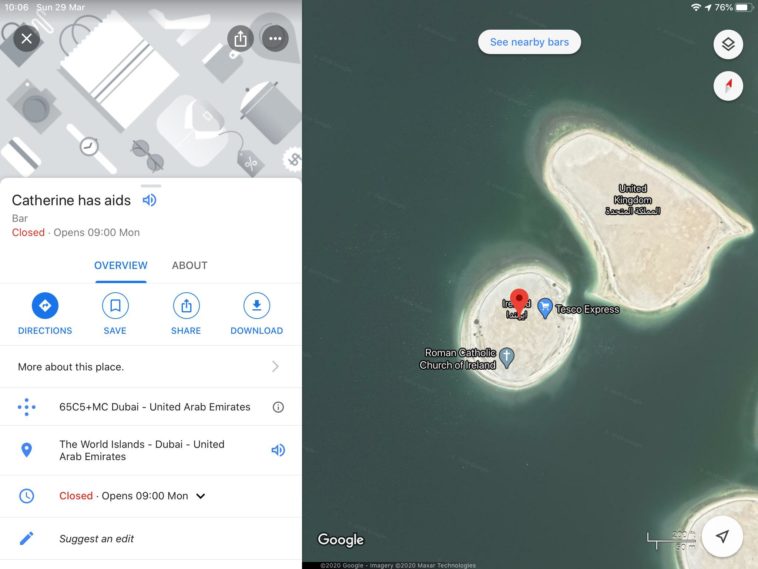Tap the share icon over header photo

[240, 39]
